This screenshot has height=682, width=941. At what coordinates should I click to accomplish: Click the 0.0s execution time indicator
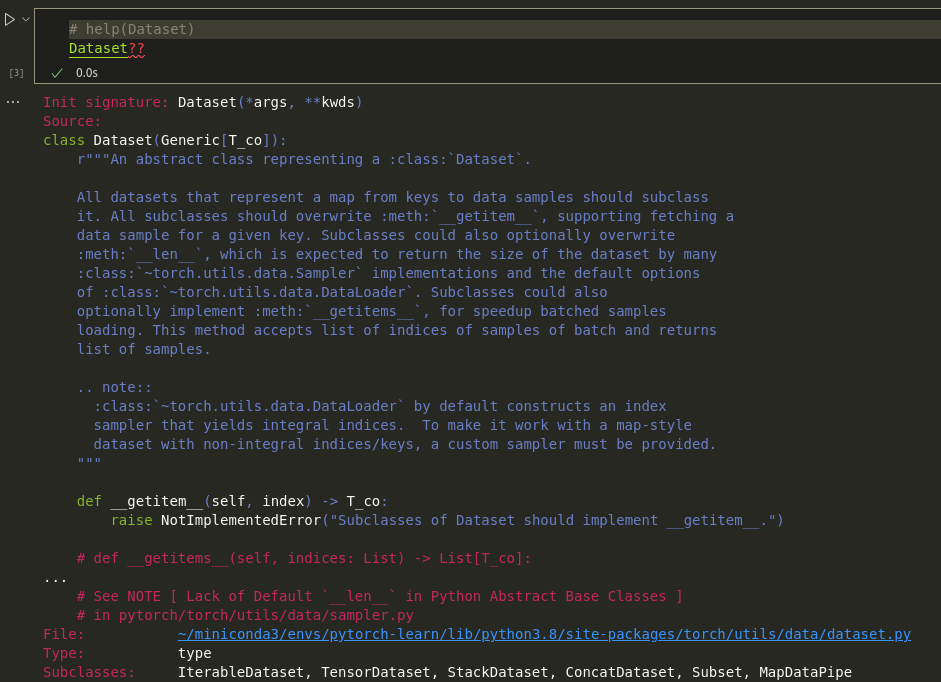point(87,73)
